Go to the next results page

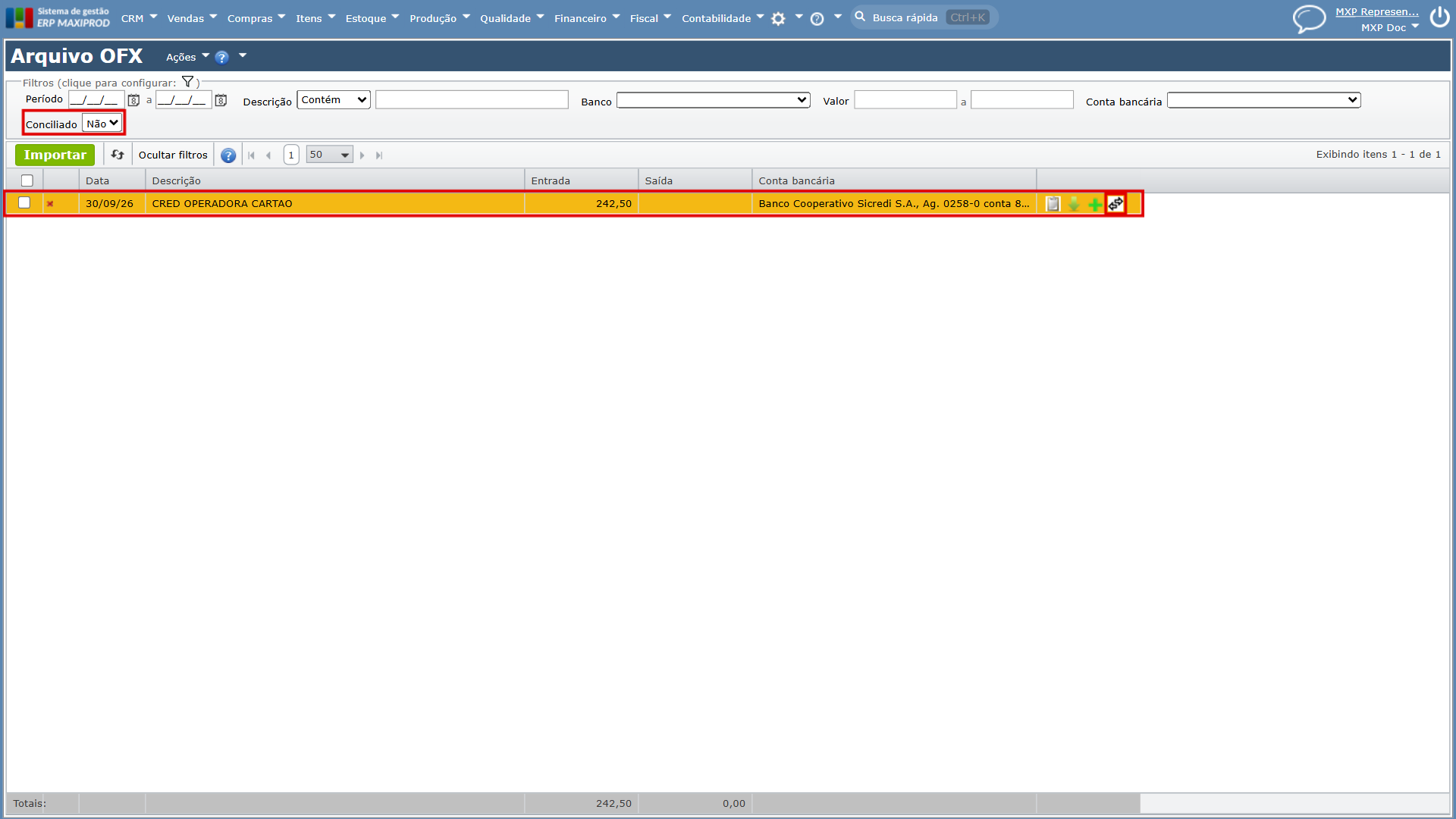pyautogui.click(x=362, y=155)
